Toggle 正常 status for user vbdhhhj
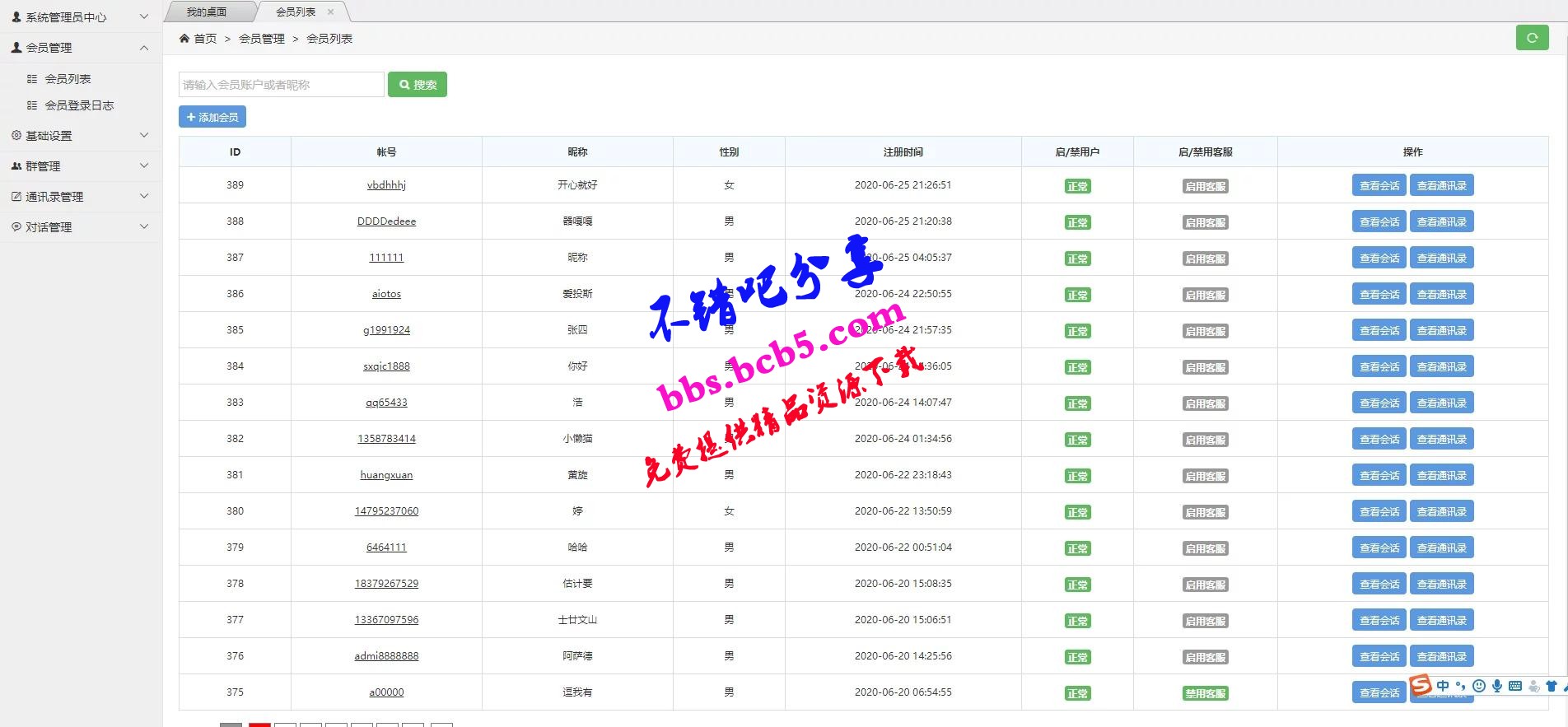The width and height of the screenshot is (1568, 727). [1077, 186]
